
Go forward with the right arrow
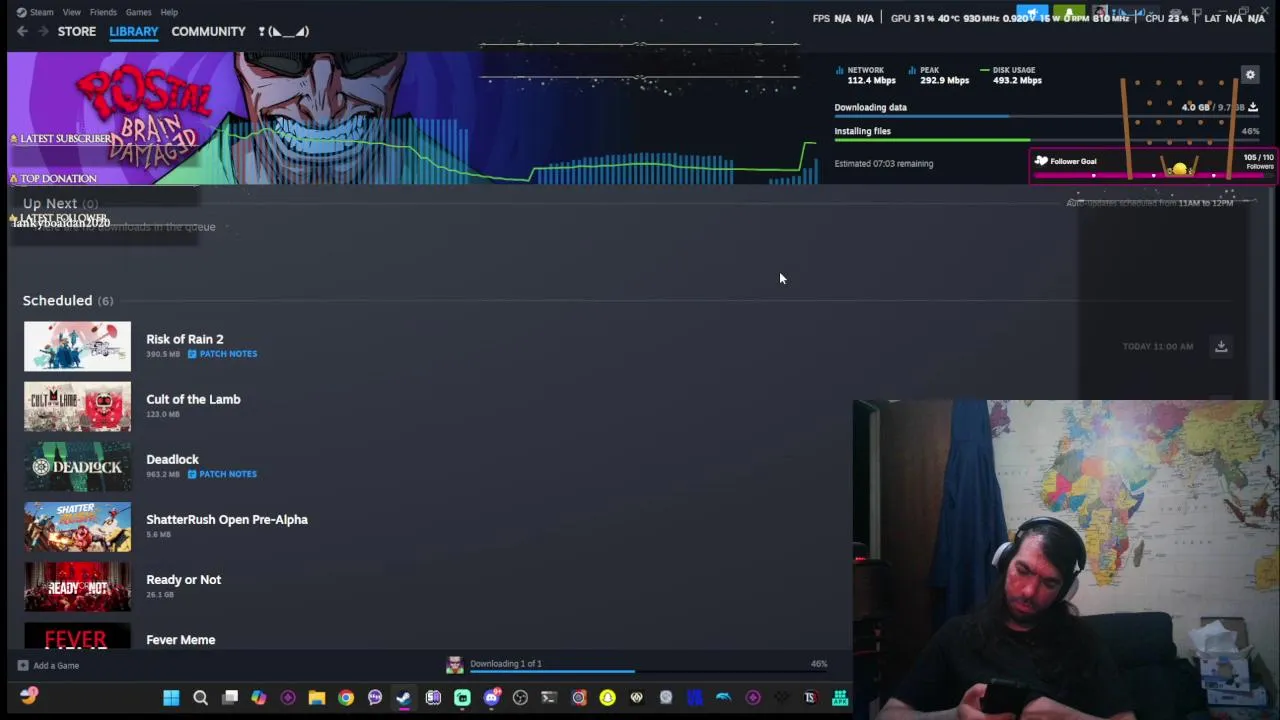43,32
